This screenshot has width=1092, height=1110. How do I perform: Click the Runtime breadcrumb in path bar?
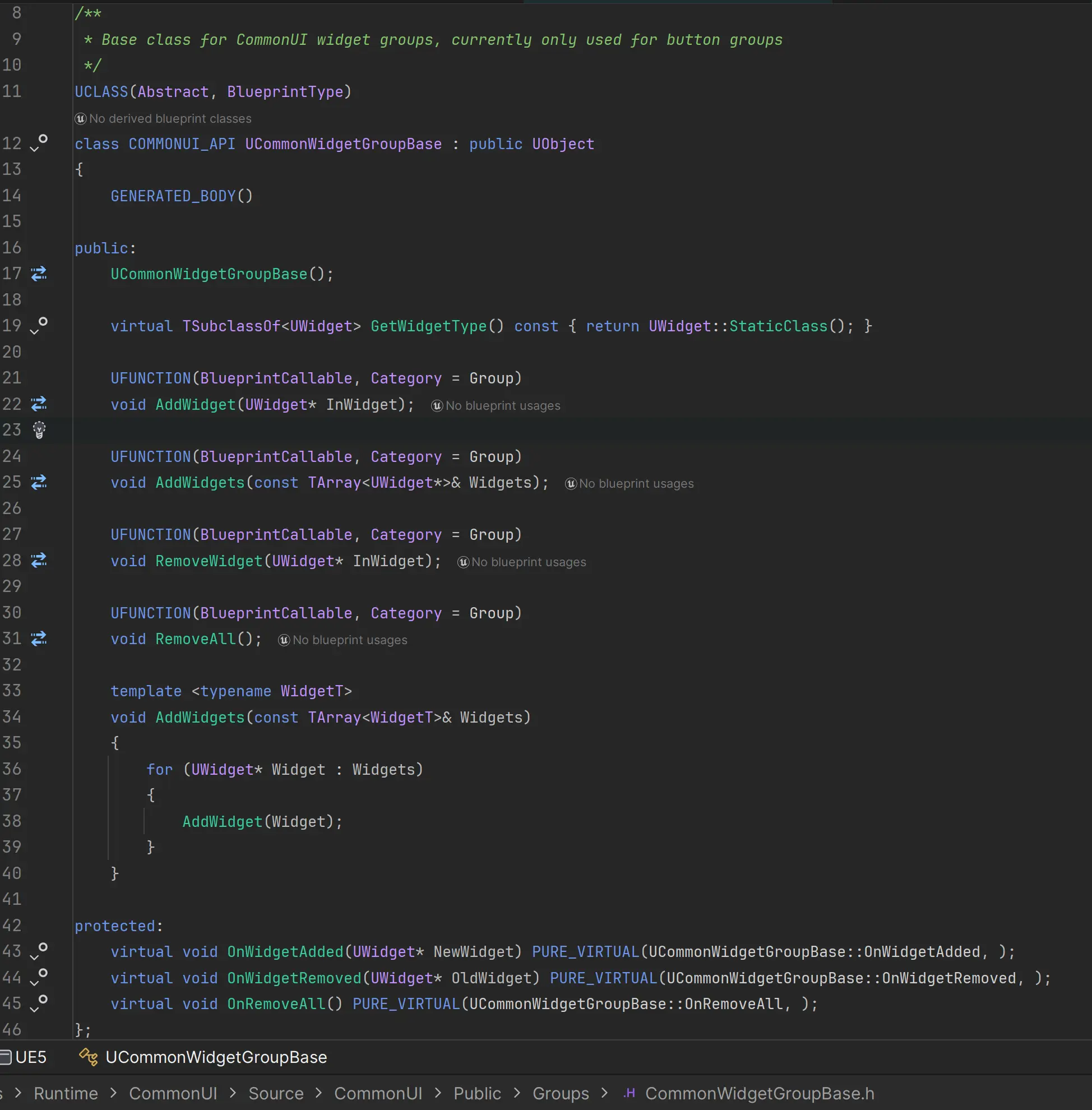click(x=66, y=1093)
